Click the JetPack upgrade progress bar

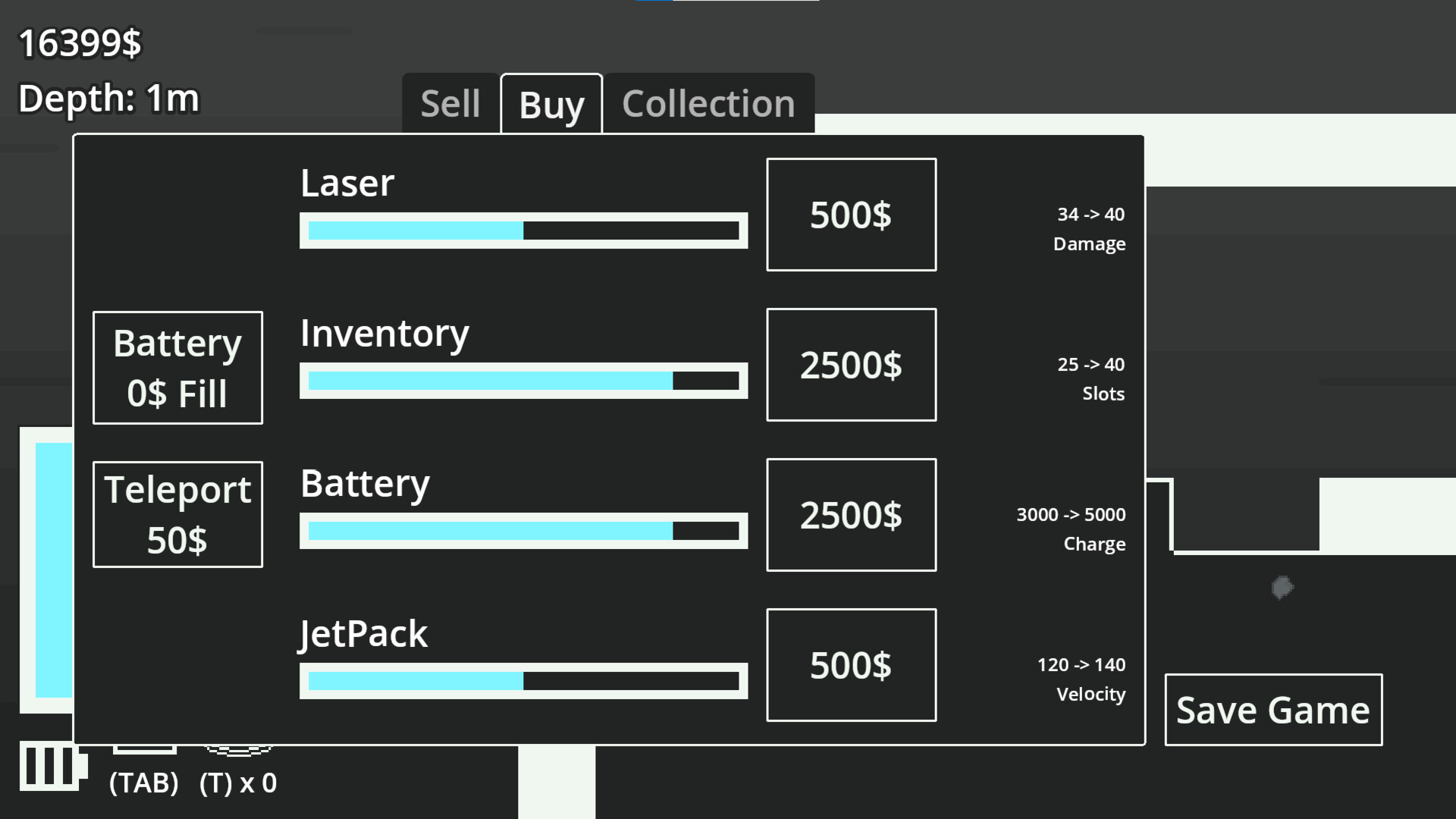click(x=523, y=681)
